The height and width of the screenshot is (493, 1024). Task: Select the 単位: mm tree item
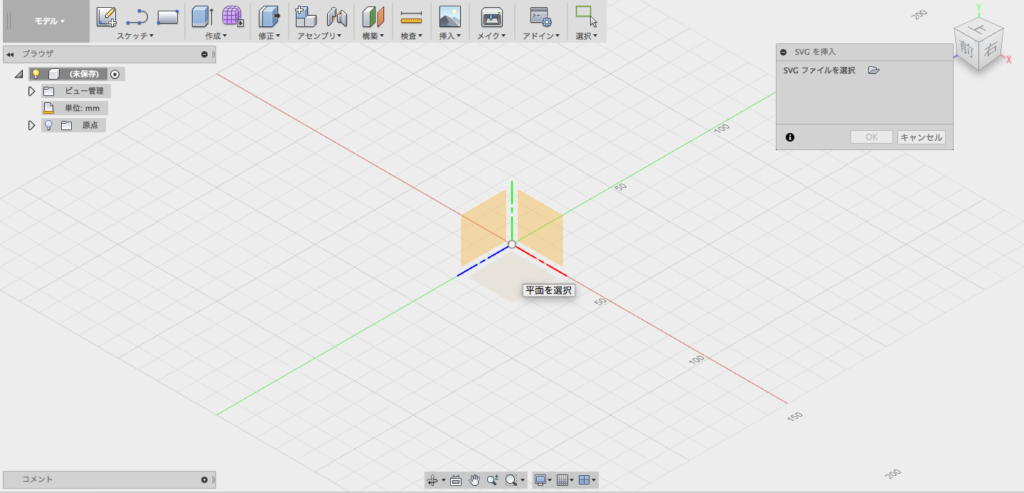pos(72,108)
